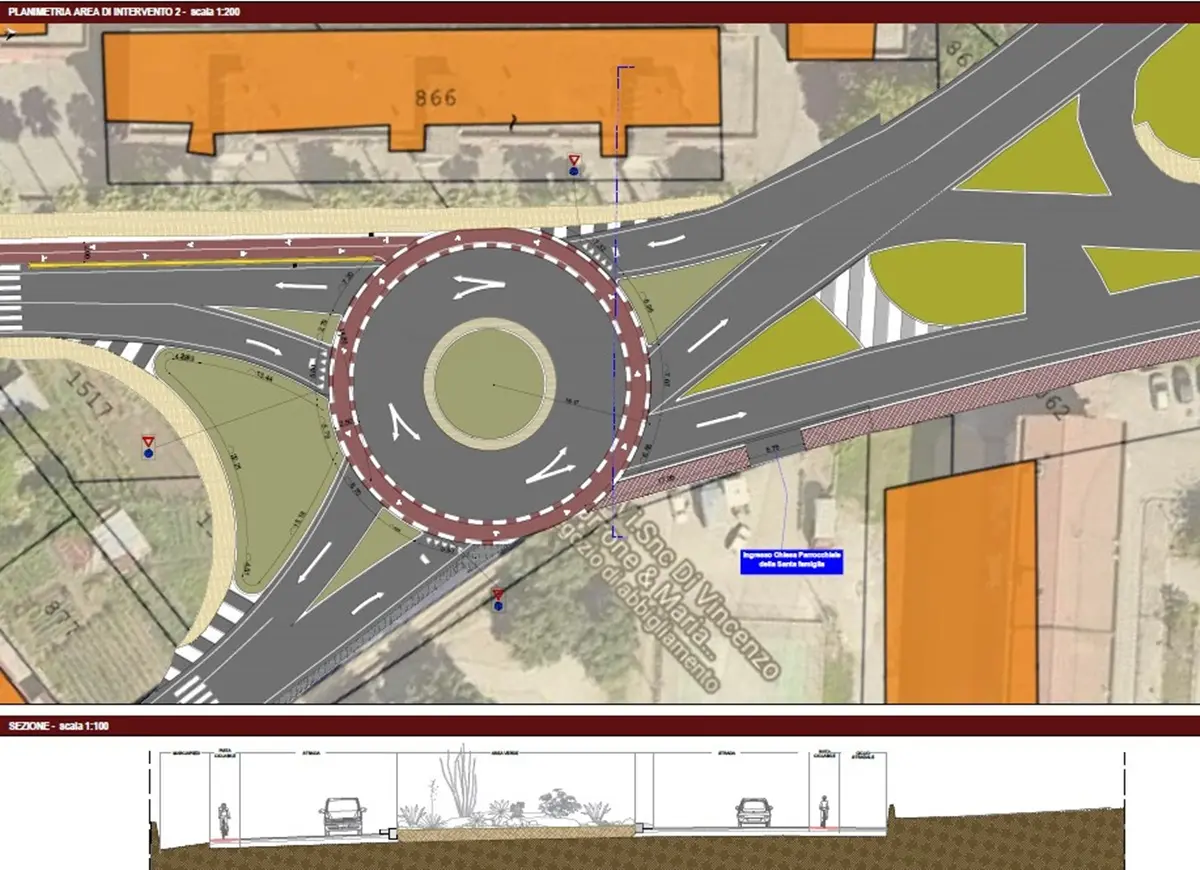Click the 866 building number label
Image resolution: width=1200 pixels, height=870 pixels.
[x=435, y=98]
